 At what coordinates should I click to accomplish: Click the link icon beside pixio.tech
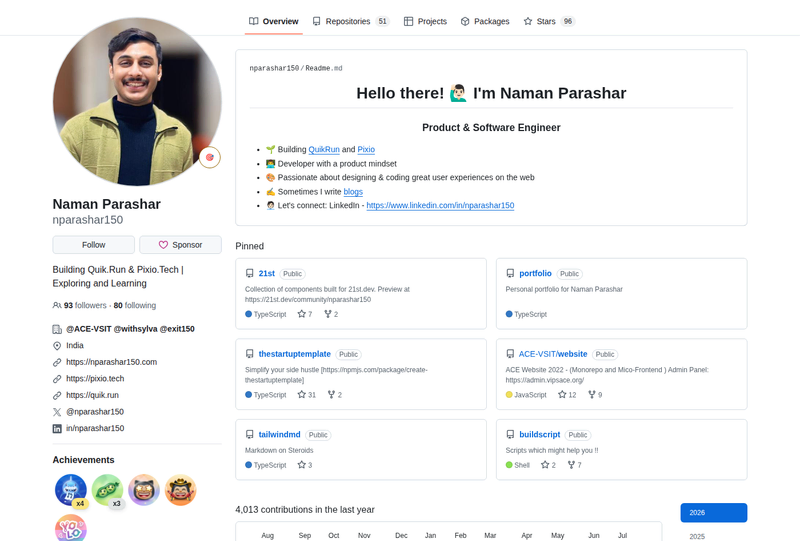click(x=57, y=379)
